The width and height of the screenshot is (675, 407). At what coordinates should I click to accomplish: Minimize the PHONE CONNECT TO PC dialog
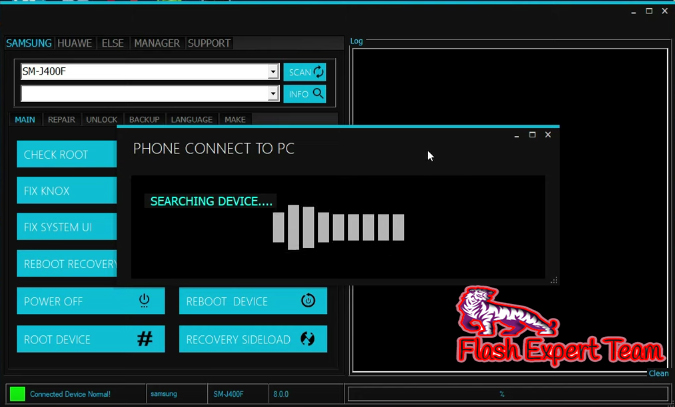(517, 136)
